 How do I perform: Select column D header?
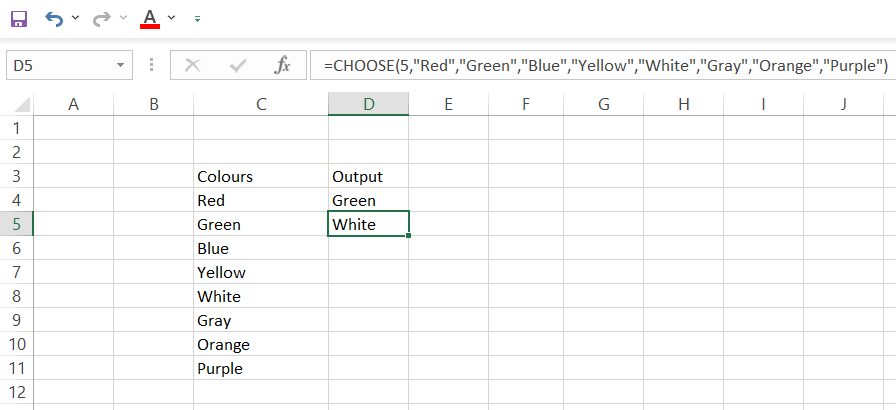click(368, 104)
